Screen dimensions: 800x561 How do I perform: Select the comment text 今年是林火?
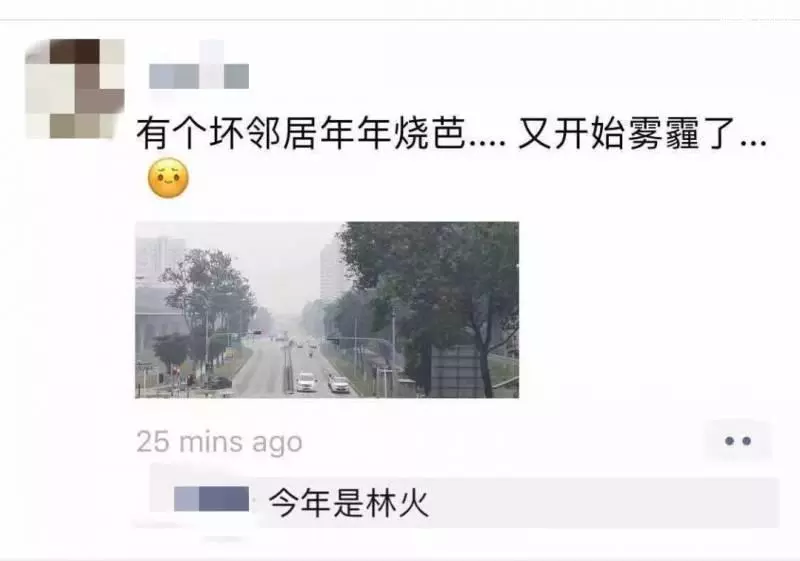click(349, 502)
